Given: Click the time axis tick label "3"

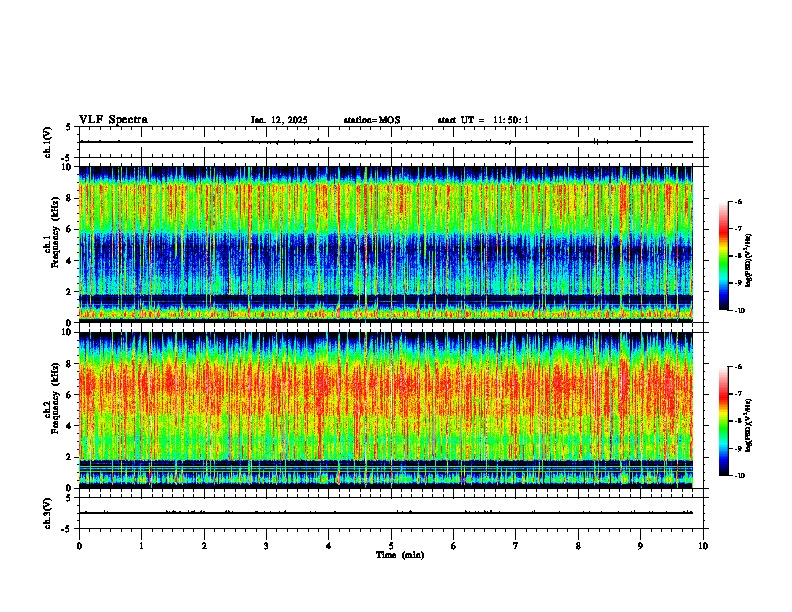Looking at the screenshot, I should [266, 546].
